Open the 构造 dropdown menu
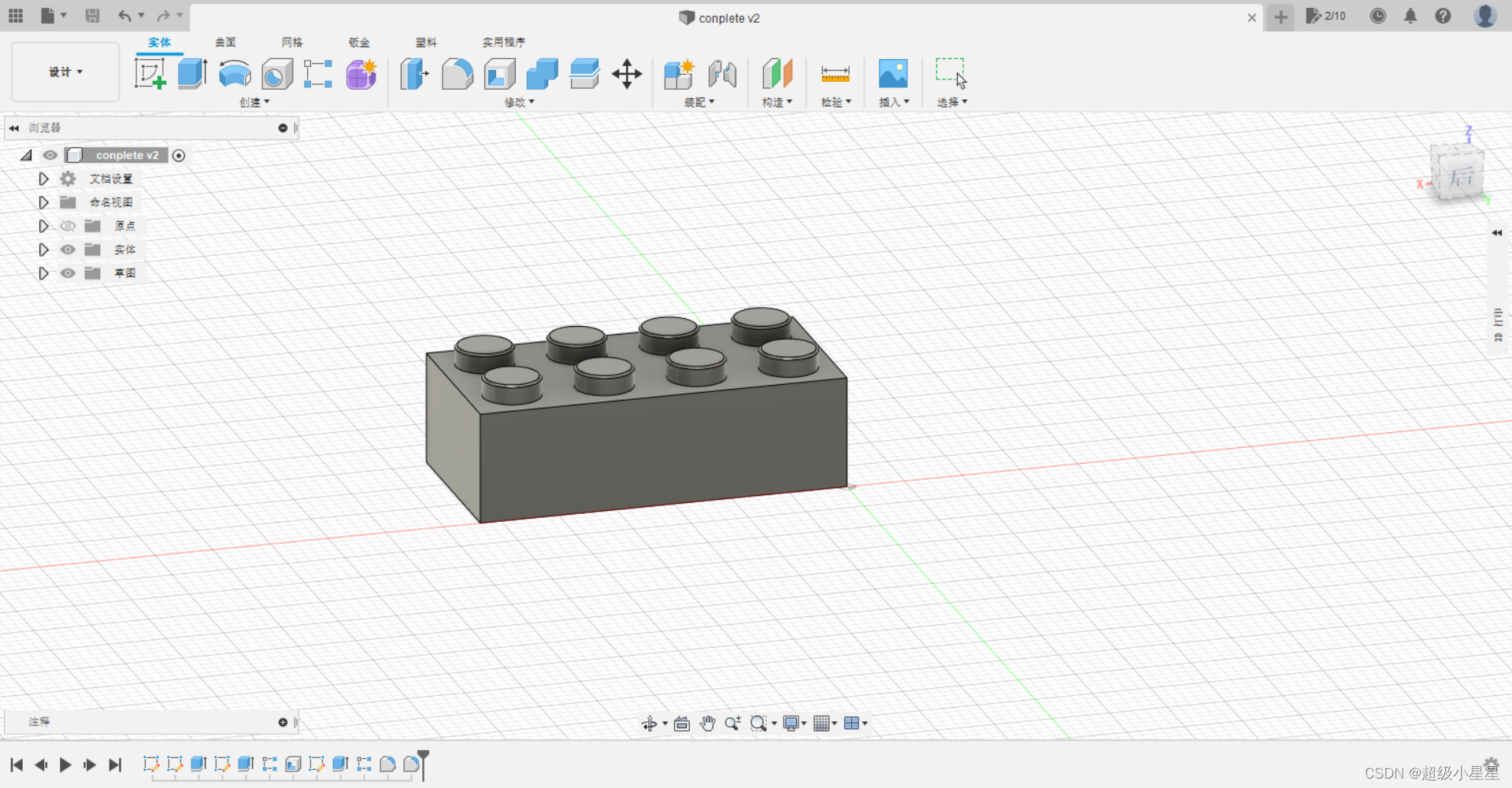Viewport: 1512px width, 788px height. click(776, 102)
